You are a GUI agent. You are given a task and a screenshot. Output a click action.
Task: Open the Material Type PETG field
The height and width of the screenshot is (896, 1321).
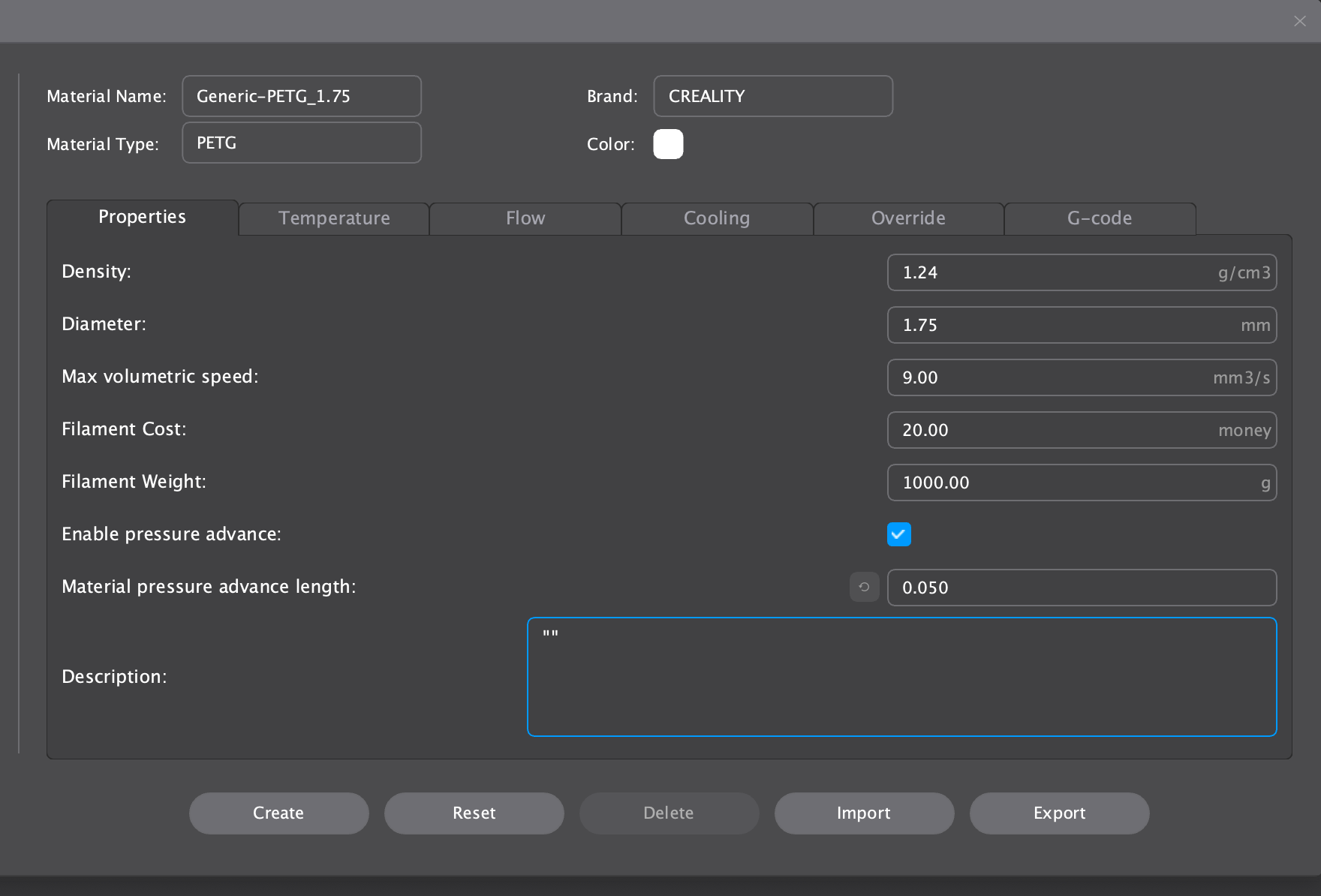pyautogui.click(x=301, y=143)
